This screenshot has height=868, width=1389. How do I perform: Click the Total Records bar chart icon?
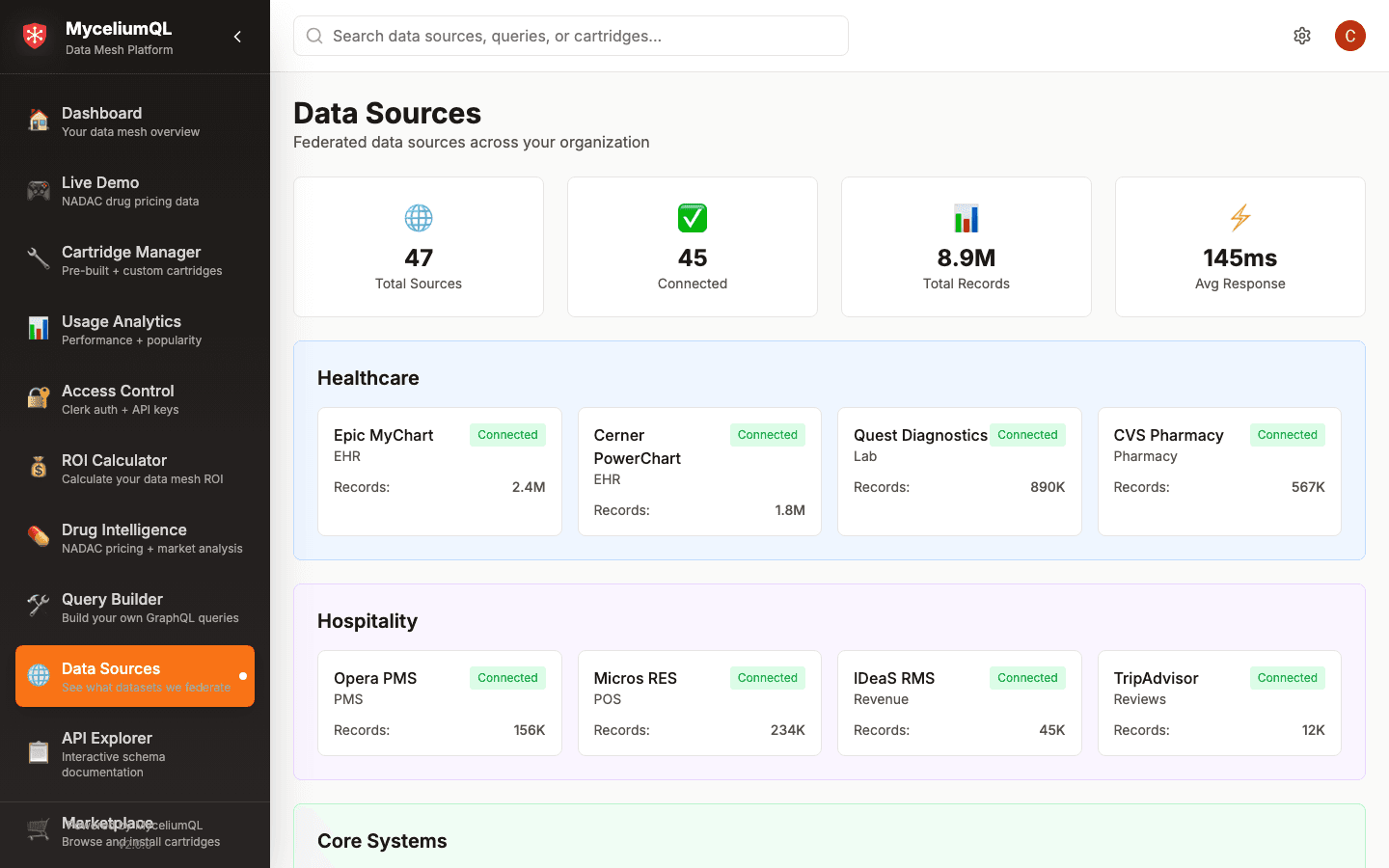coord(967,218)
